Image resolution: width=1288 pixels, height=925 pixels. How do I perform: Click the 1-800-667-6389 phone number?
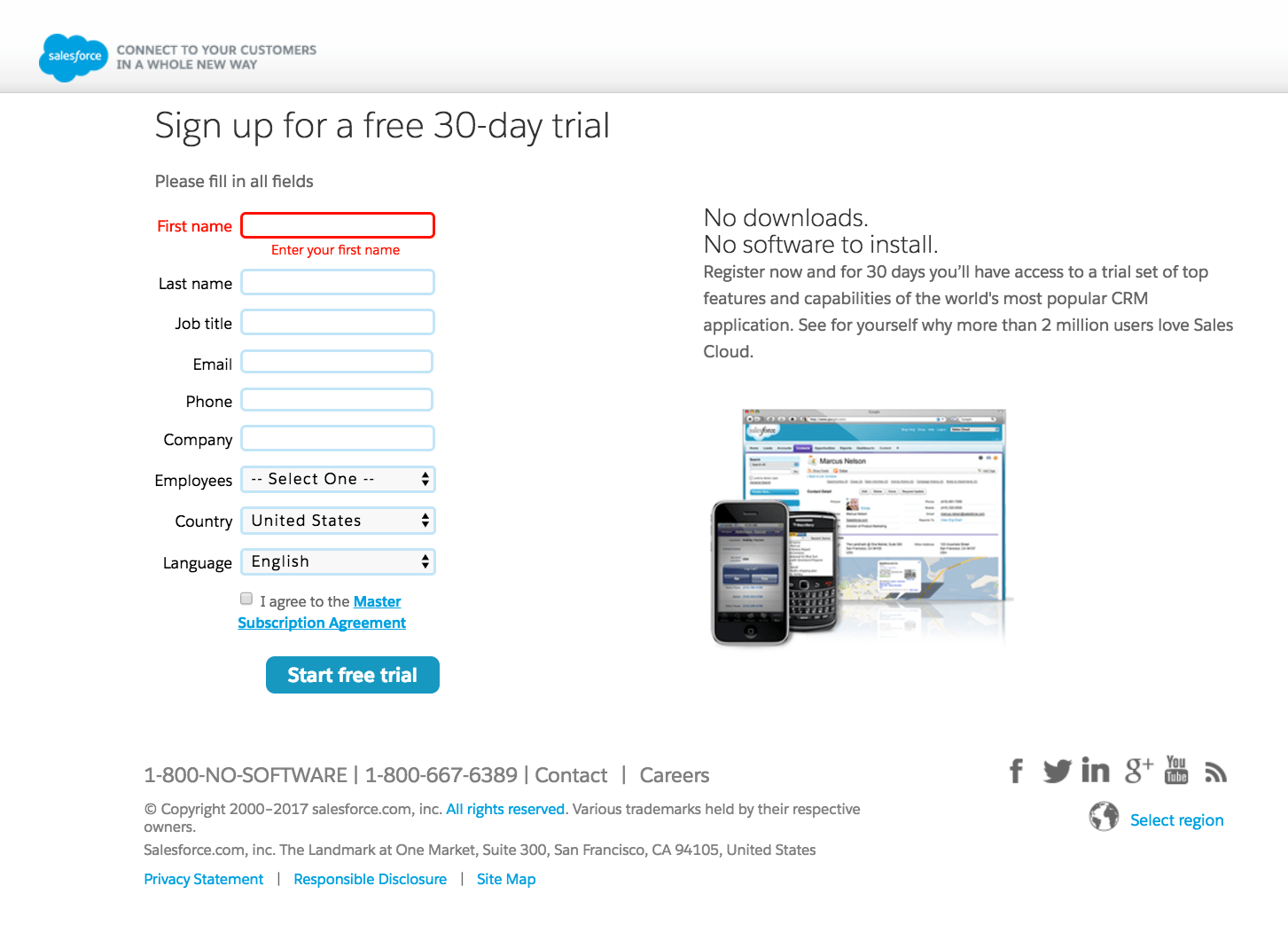click(x=441, y=775)
